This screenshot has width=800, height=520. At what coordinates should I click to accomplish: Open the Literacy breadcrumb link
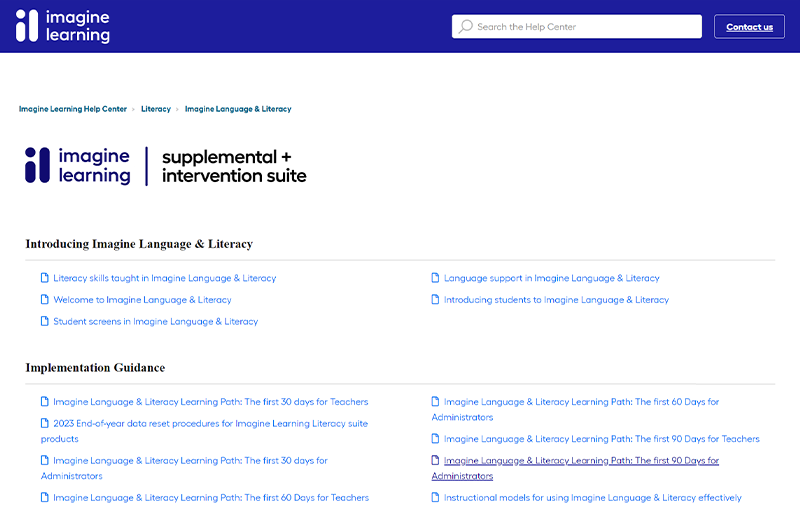156,109
